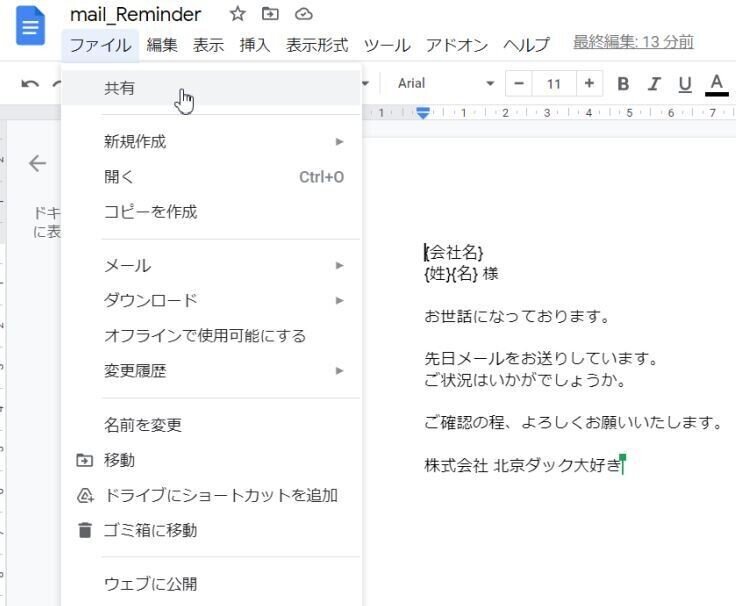
Task: Open the Arial font dropdown
Action: point(445,84)
